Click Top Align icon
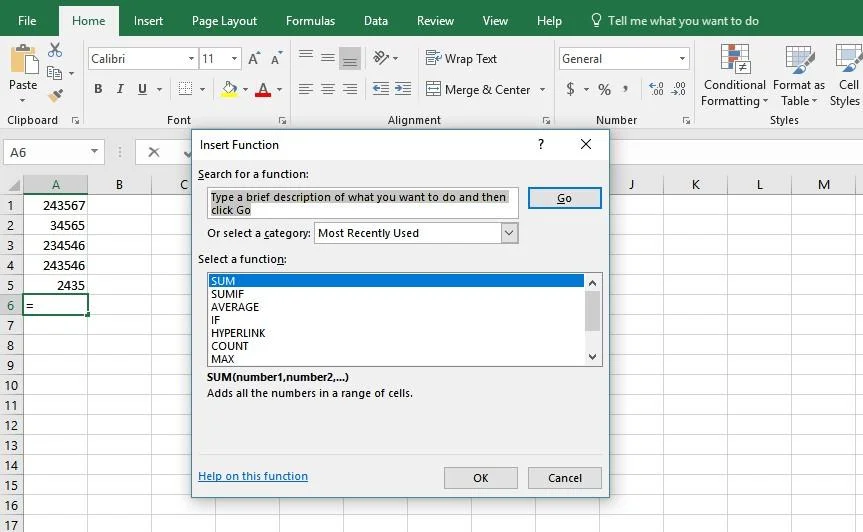The width and height of the screenshot is (863, 532). (x=306, y=56)
